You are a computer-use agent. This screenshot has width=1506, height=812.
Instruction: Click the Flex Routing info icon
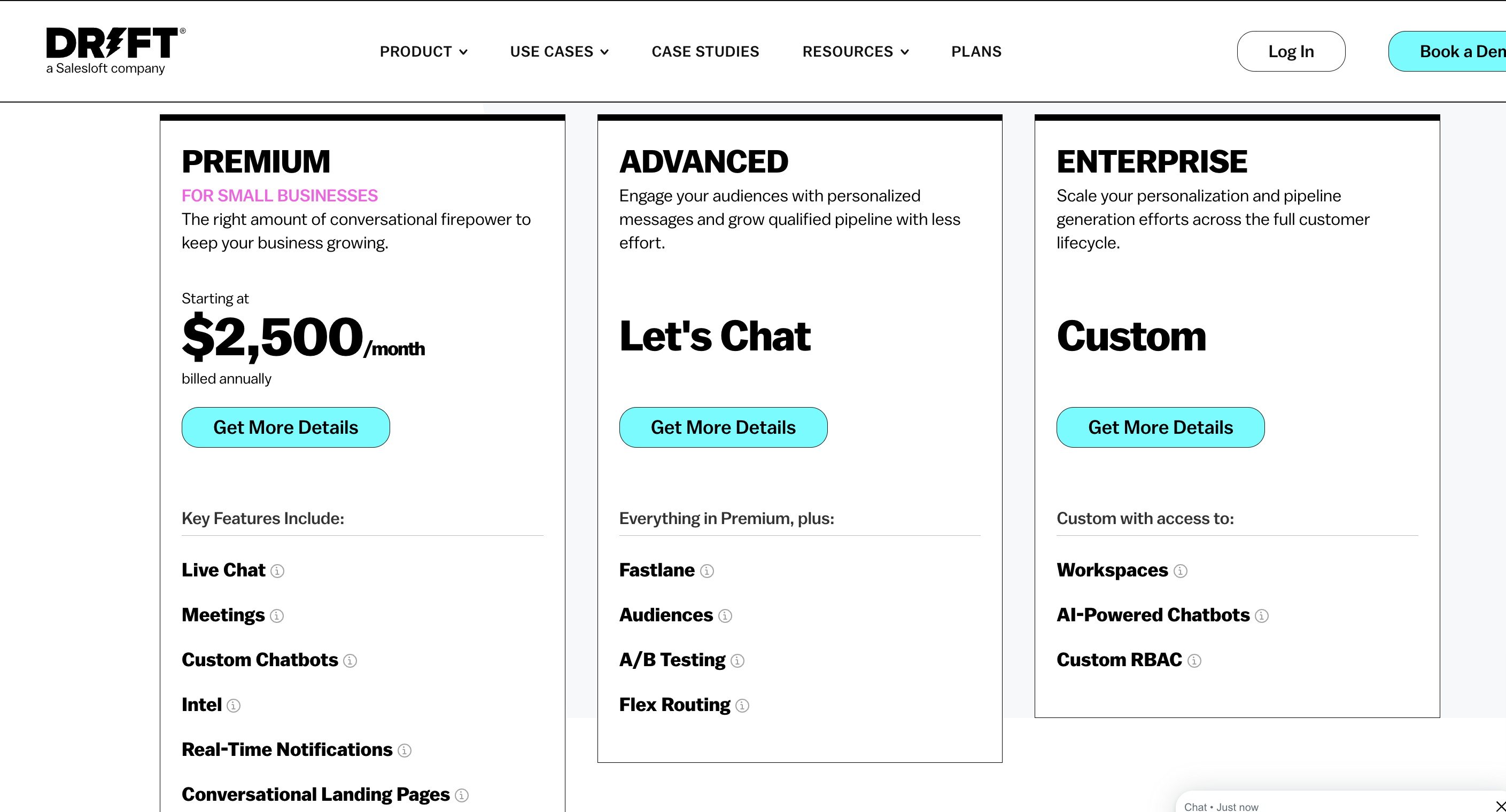pyautogui.click(x=742, y=706)
